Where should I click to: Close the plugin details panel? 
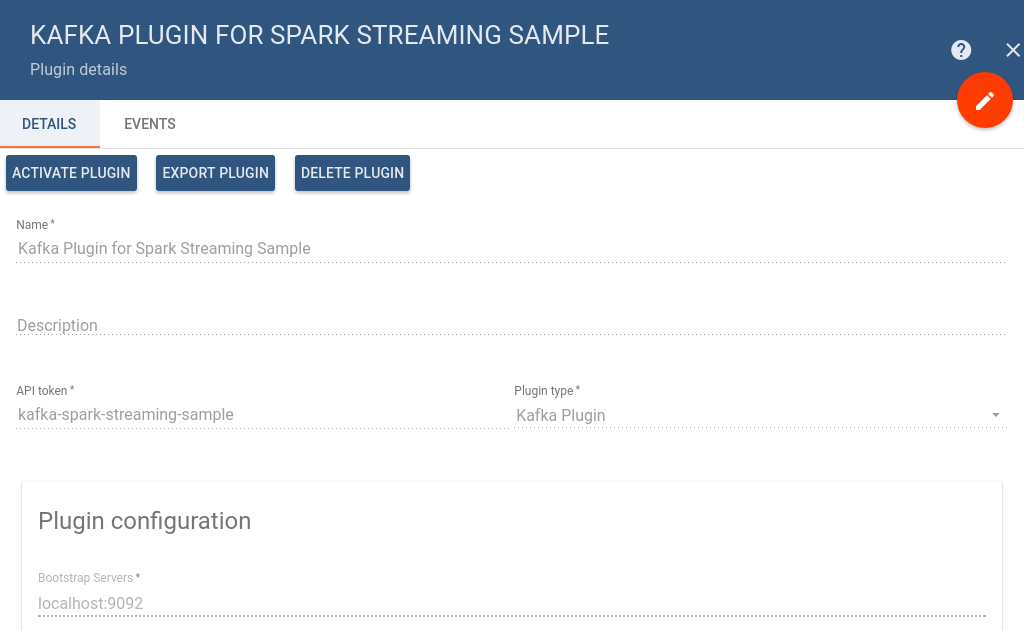[x=1012, y=50]
